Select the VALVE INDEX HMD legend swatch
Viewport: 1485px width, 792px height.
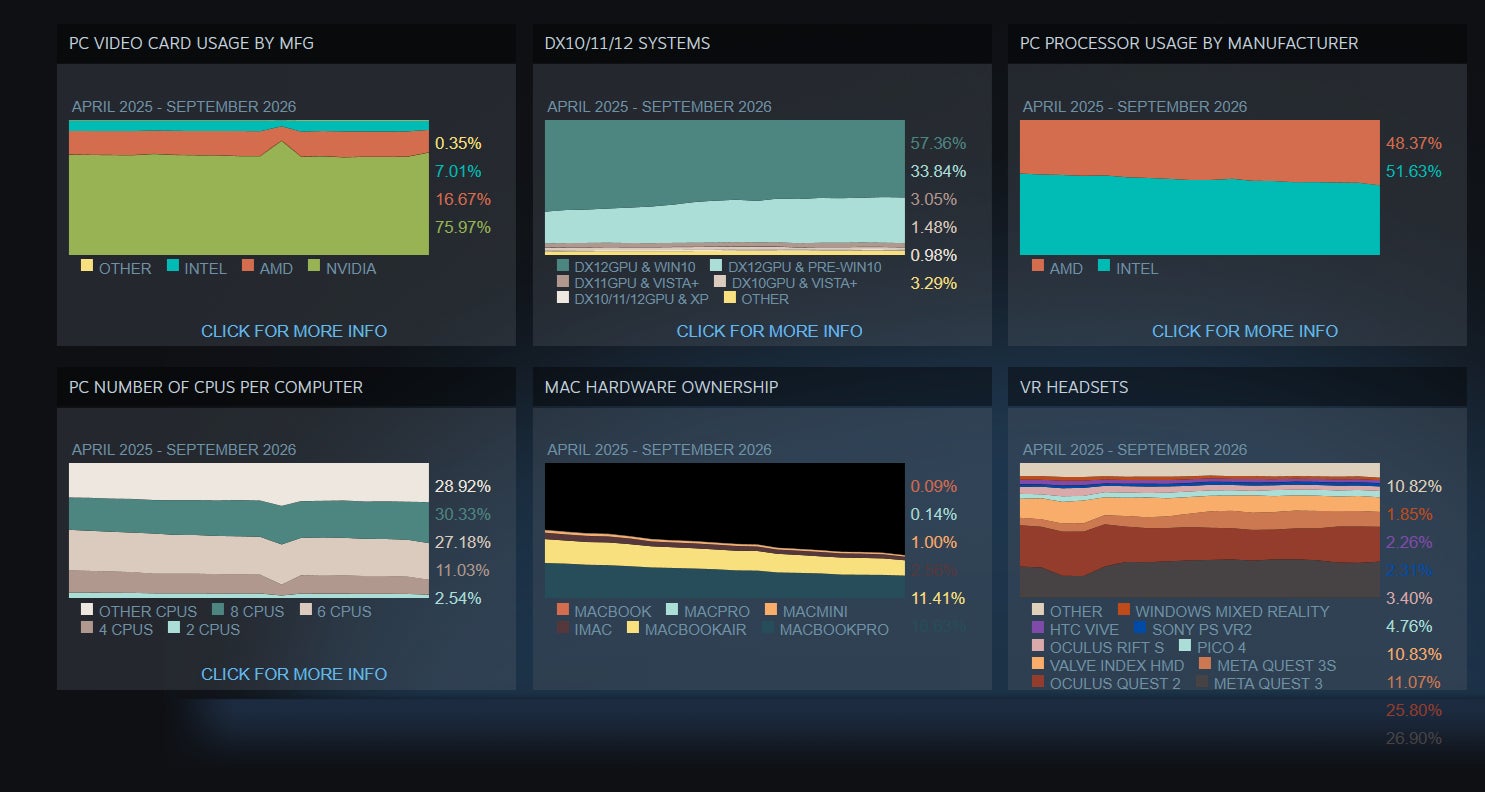1038,663
